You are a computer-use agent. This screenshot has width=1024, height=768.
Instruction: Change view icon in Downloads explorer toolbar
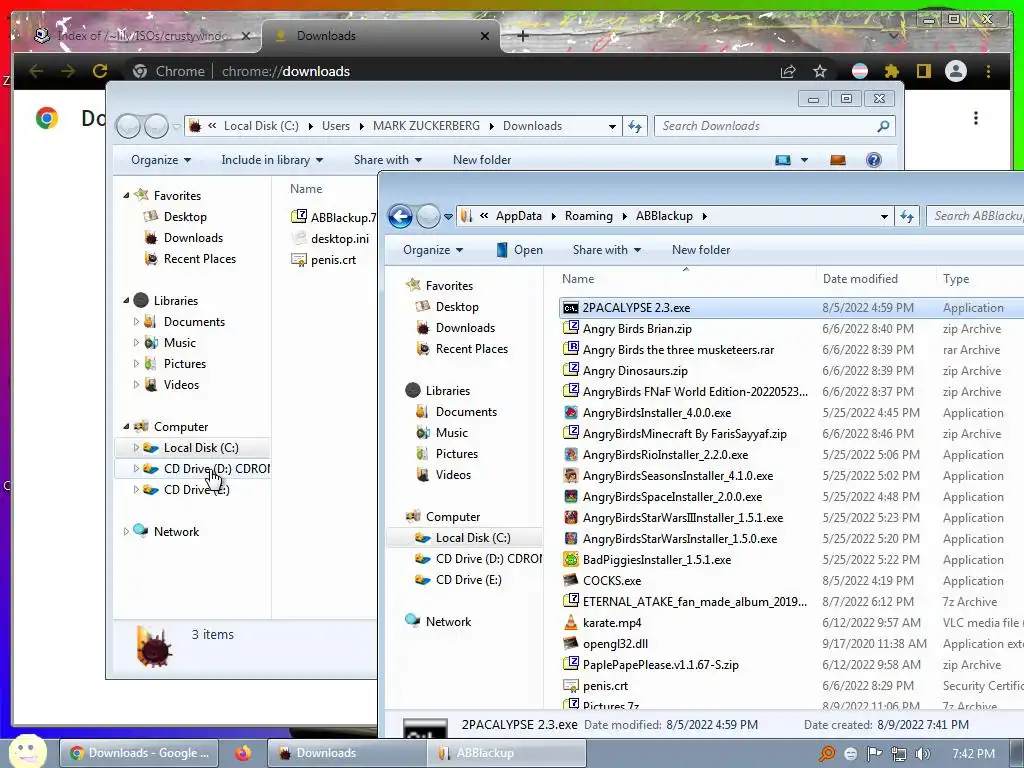(782, 160)
